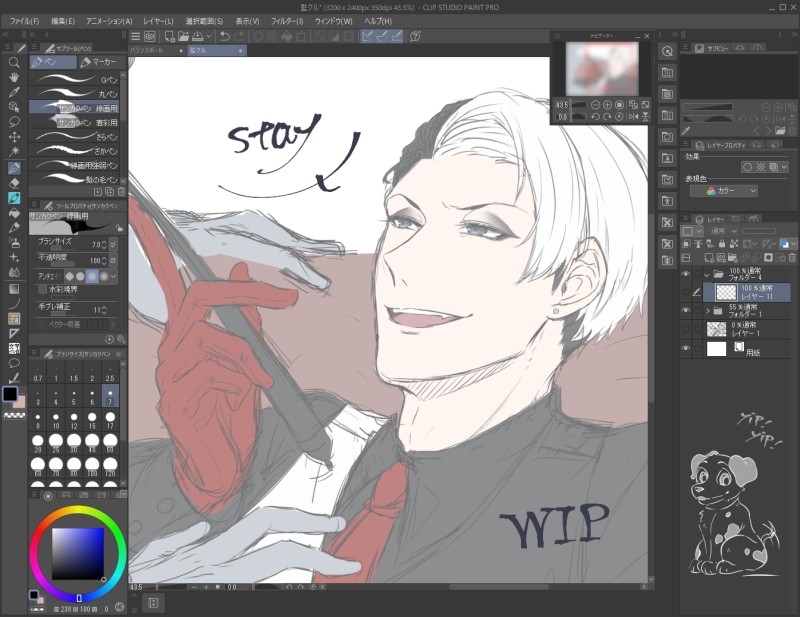
Task: Toggle visibility of フォルダー 1
Action: [686, 310]
